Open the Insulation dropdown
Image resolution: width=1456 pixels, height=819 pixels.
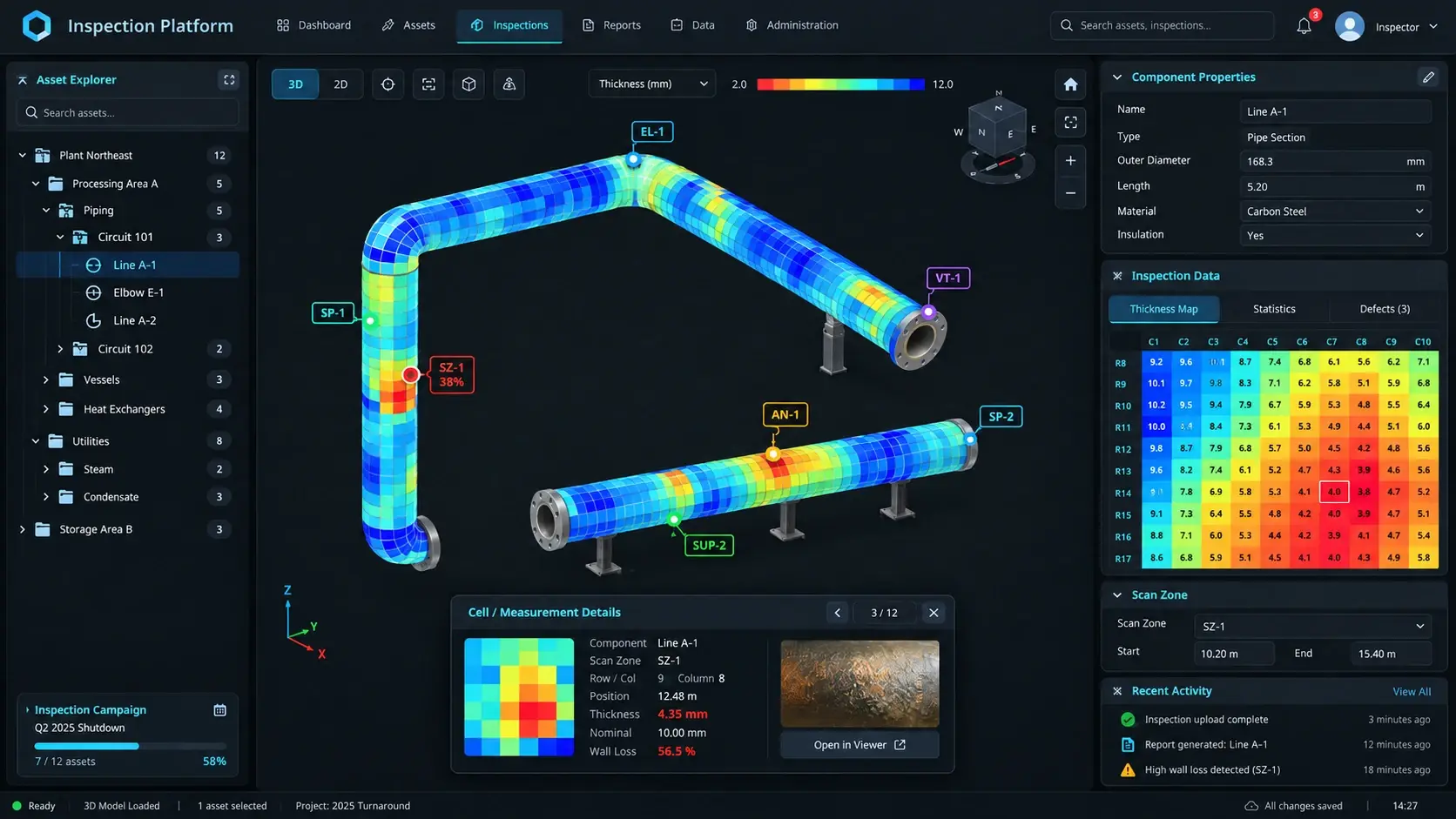(1335, 236)
